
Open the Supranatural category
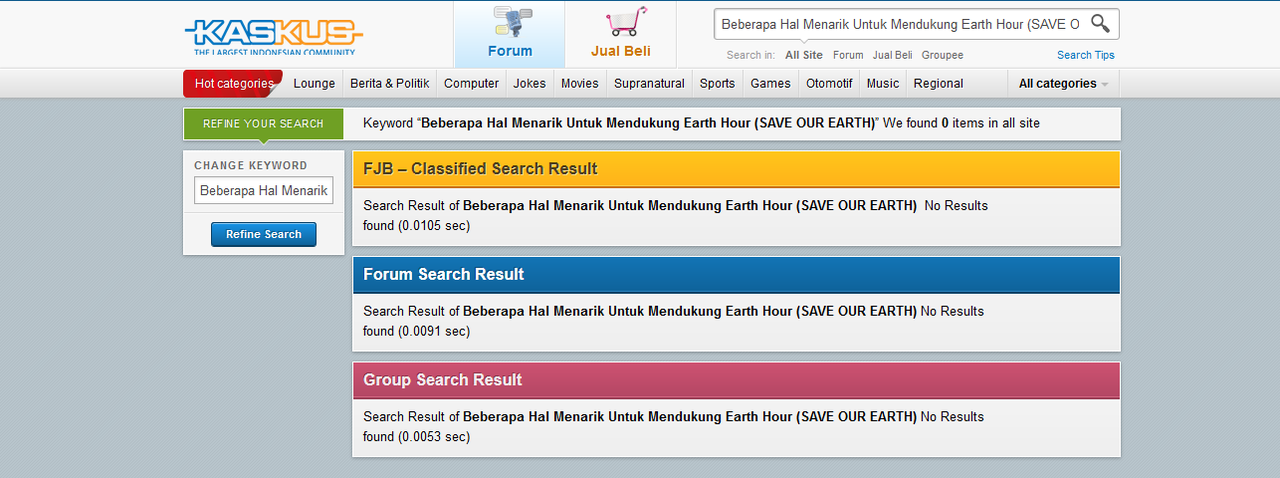point(649,84)
